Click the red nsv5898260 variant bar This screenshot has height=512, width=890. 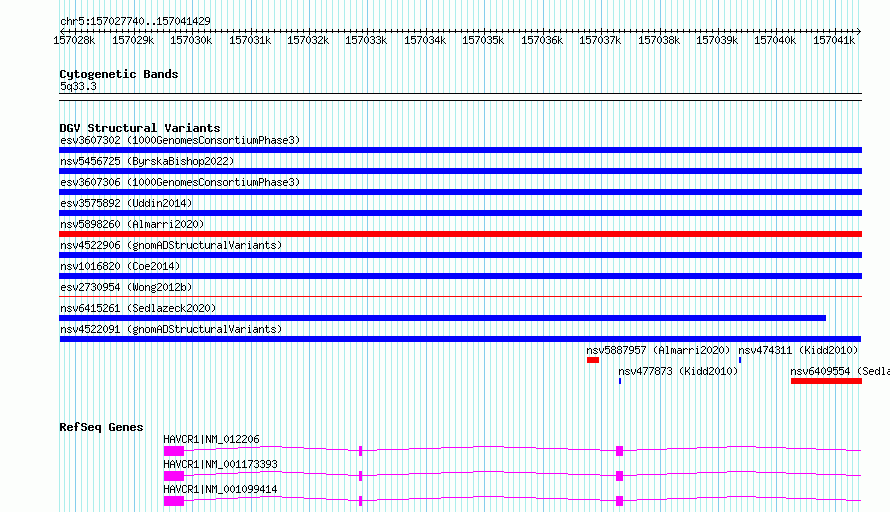tap(460, 234)
